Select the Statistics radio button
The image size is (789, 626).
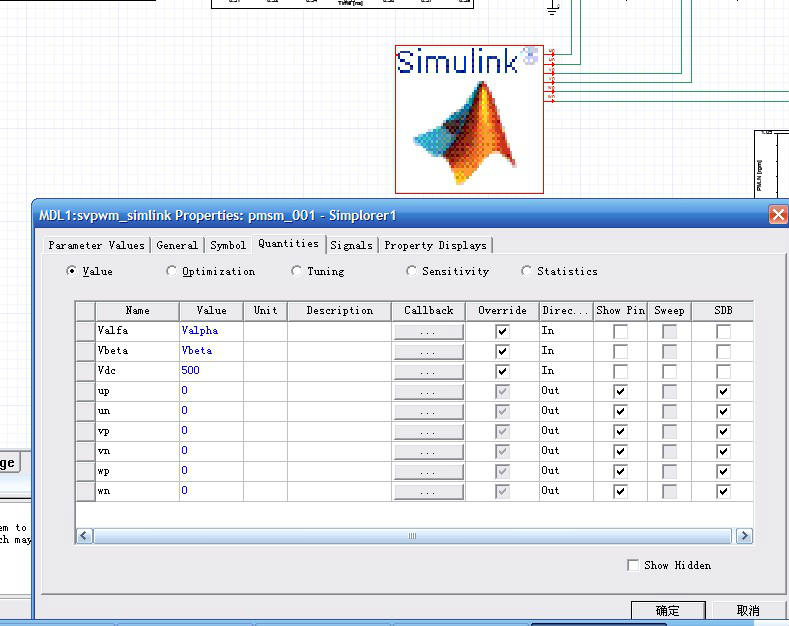526,271
